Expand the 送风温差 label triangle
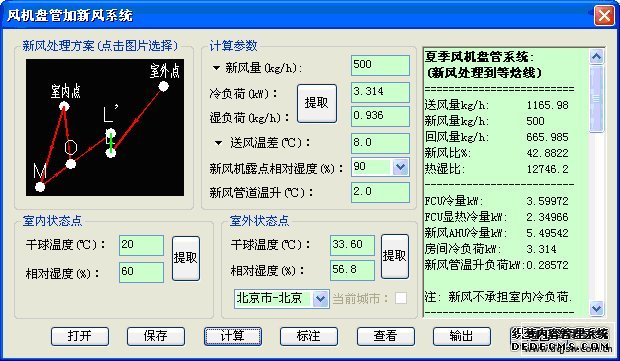The width and height of the screenshot is (620, 361). 218,143
